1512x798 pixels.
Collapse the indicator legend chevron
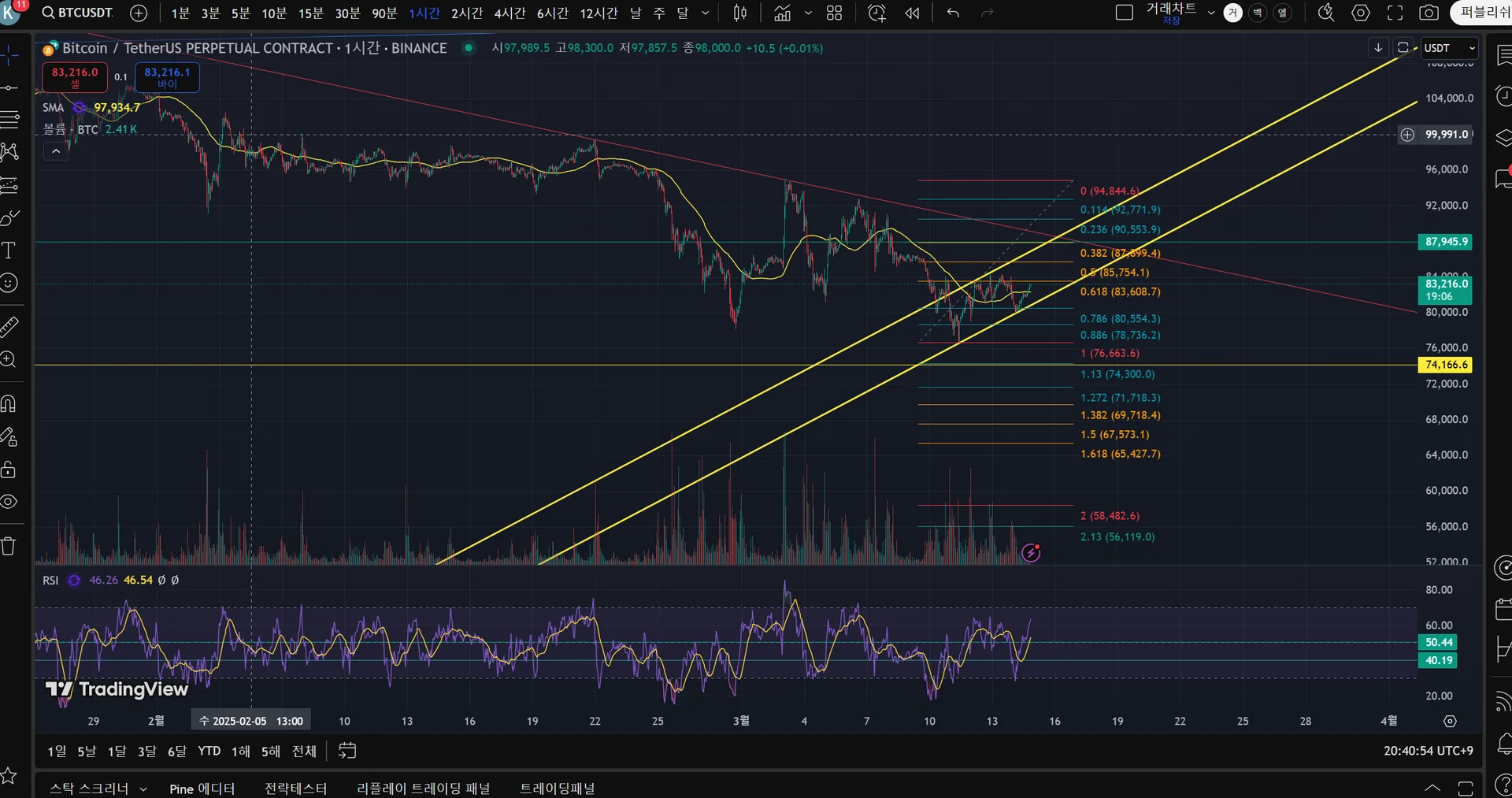click(56, 150)
